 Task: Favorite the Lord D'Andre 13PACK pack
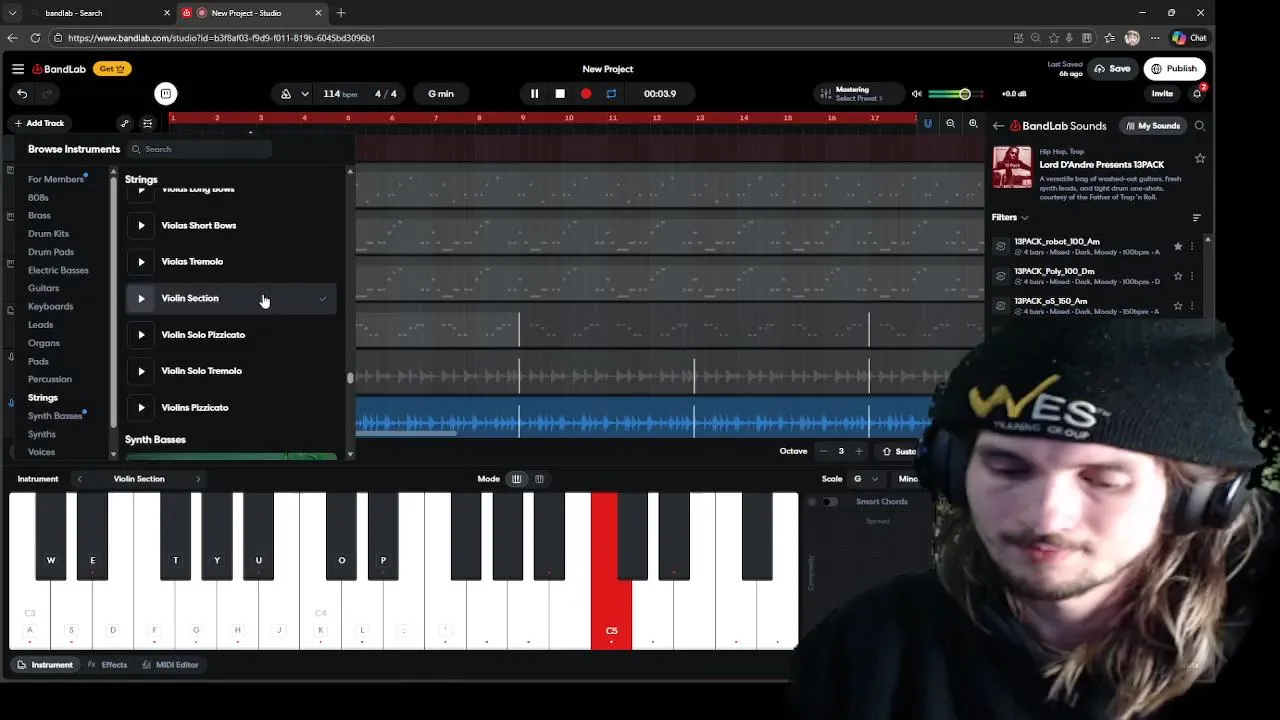point(1200,158)
